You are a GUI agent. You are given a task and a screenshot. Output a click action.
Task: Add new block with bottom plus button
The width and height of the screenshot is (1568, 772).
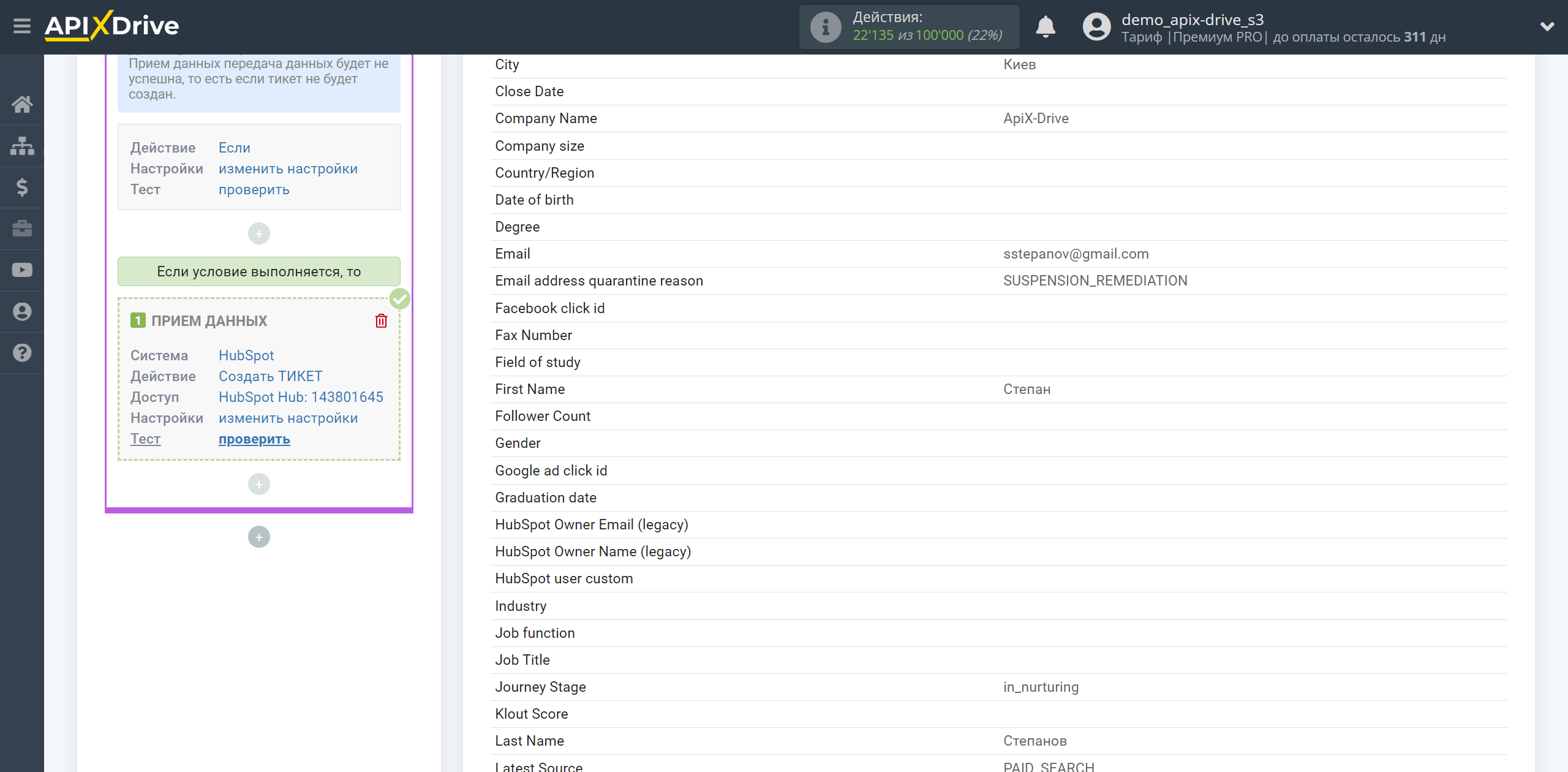pyautogui.click(x=259, y=537)
